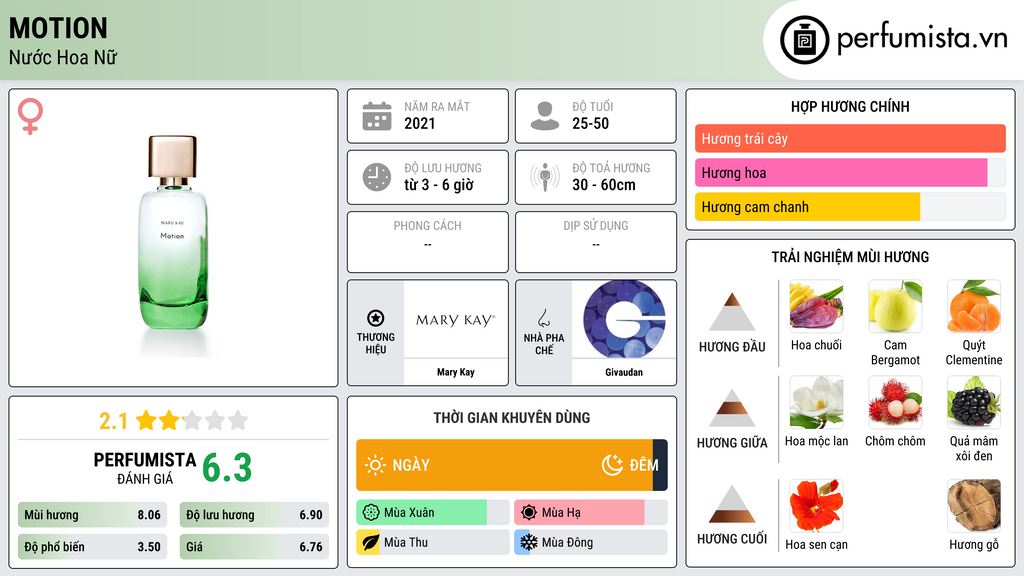Click the Hợp hương chính heading
This screenshot has height=576, width=1024.
pyautogui.click(x=850, y=106)
